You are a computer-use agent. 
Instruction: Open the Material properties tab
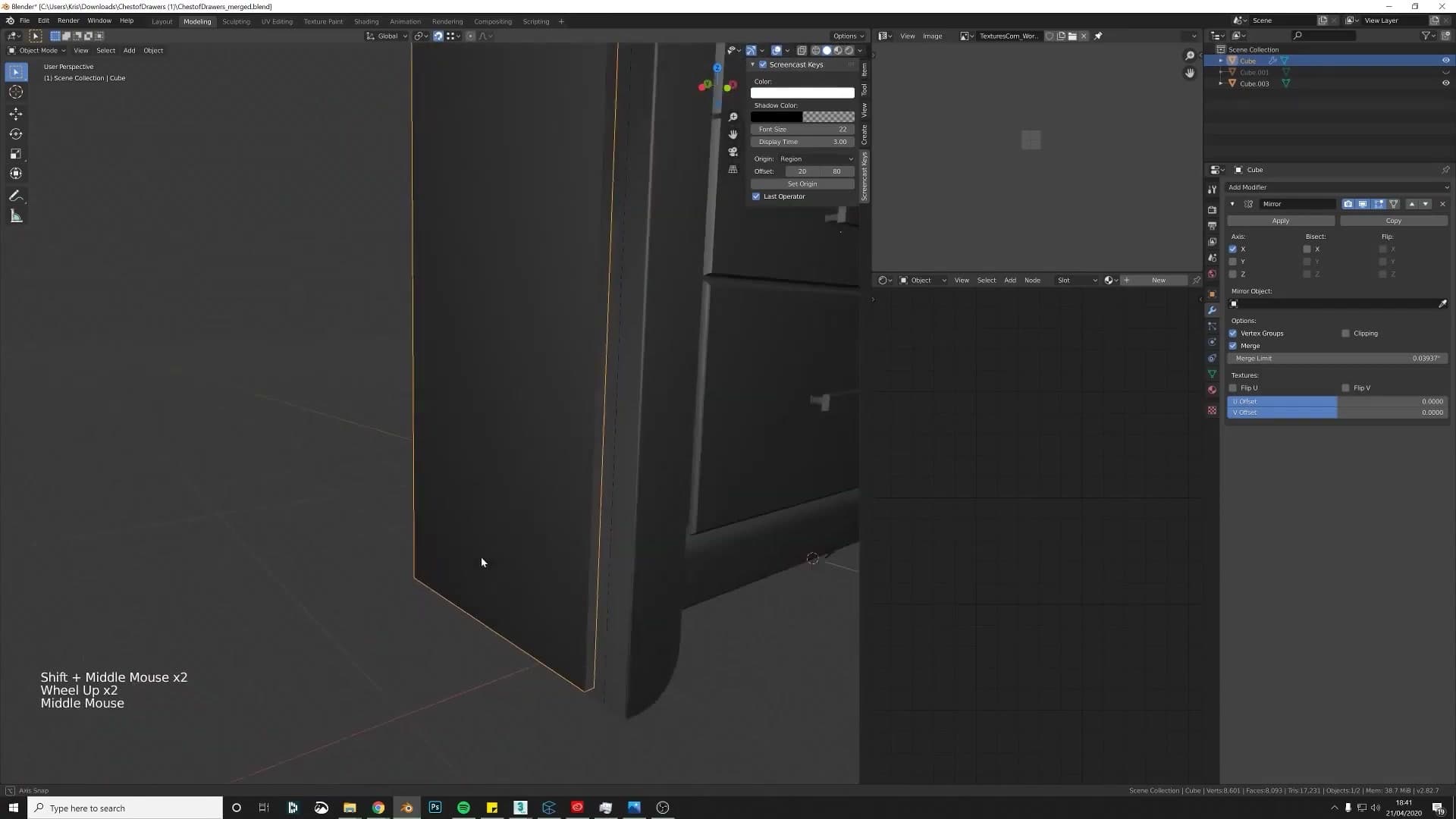(x=1212, y=390)
